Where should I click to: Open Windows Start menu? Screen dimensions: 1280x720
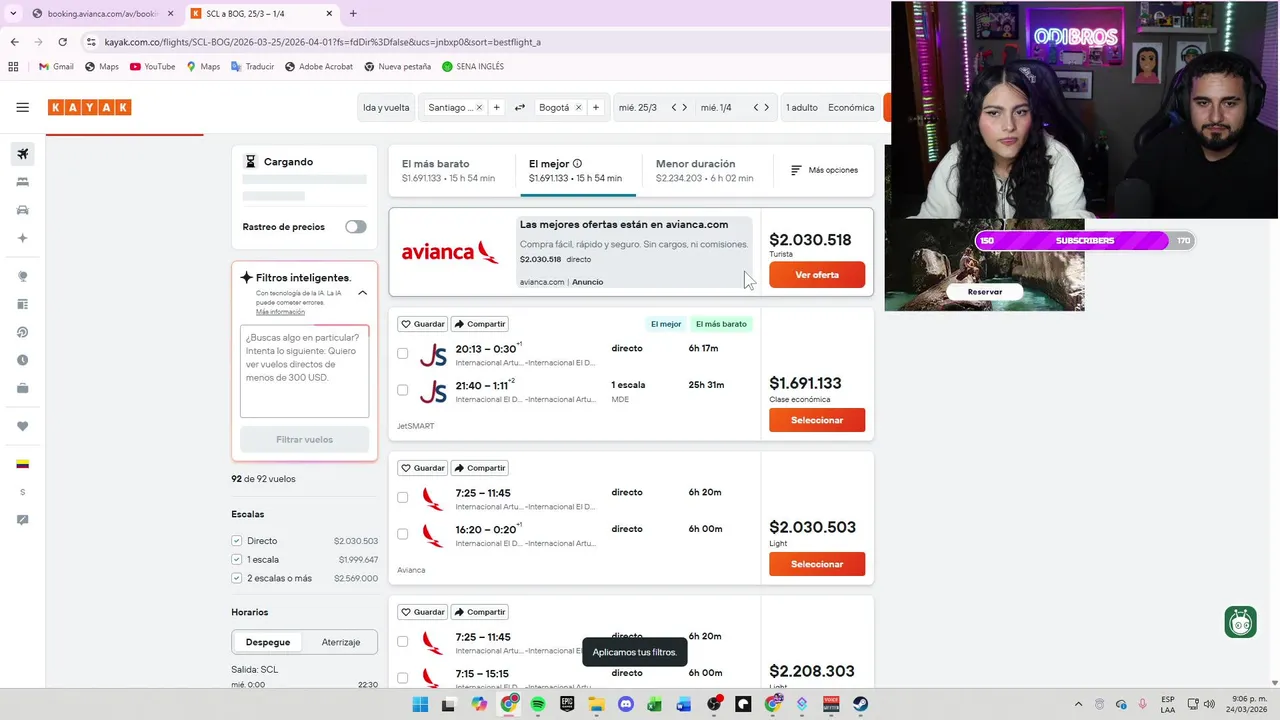click(x=420, y=704)
